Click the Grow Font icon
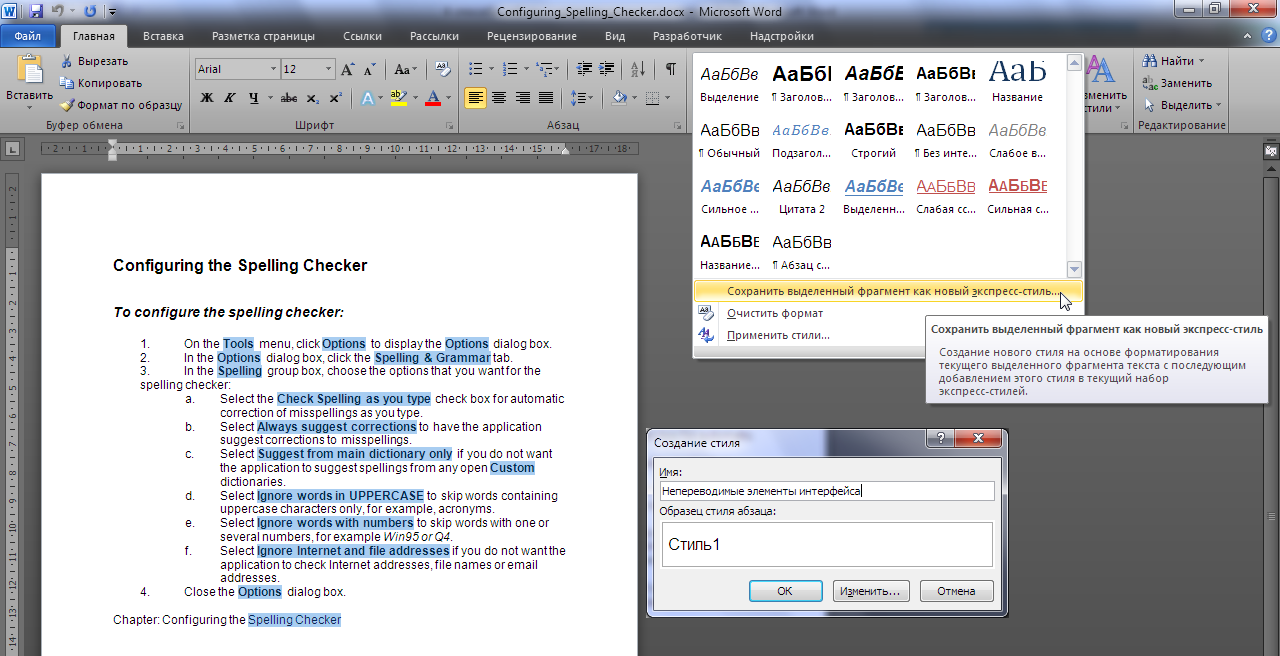Image resolution: width=1280 pixels, height=656 pixels. tap(347, 69)
